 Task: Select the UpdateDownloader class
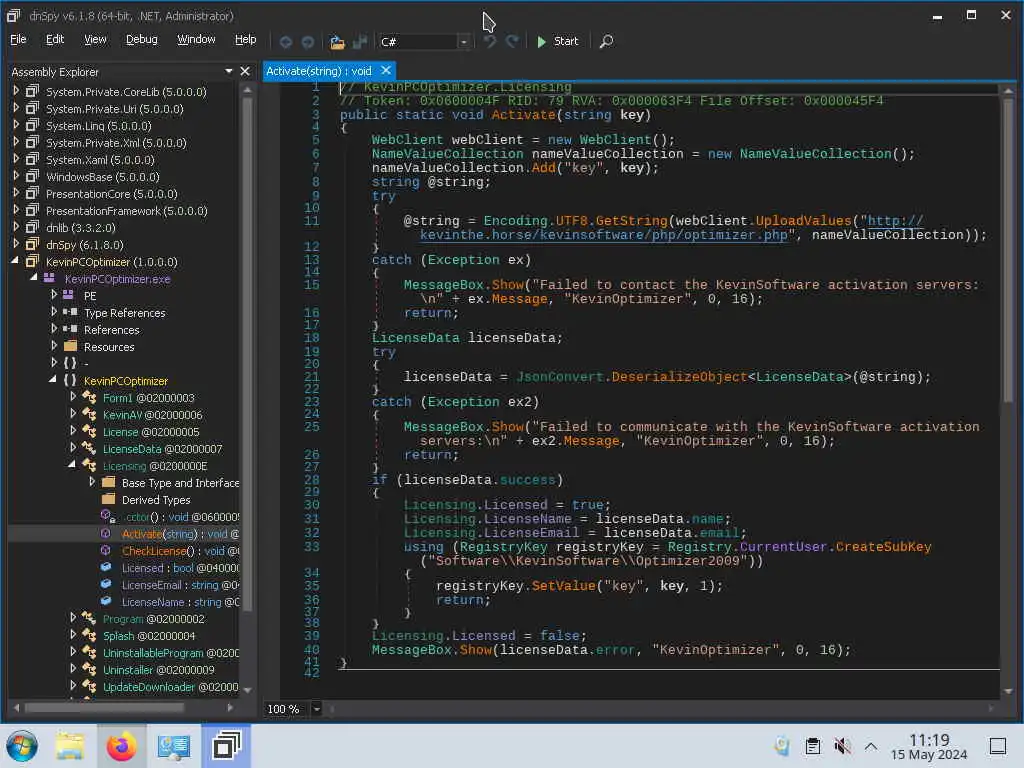point(170,686)
